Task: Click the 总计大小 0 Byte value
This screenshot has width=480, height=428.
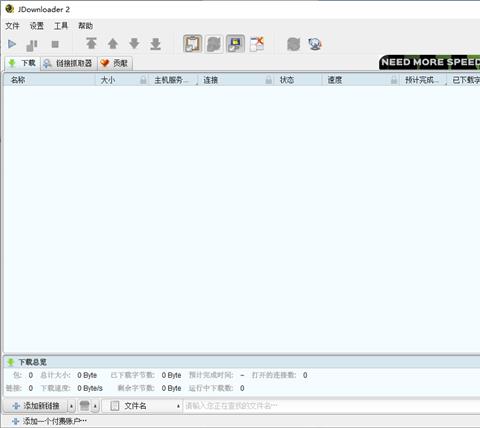Action: click(87, 375)
